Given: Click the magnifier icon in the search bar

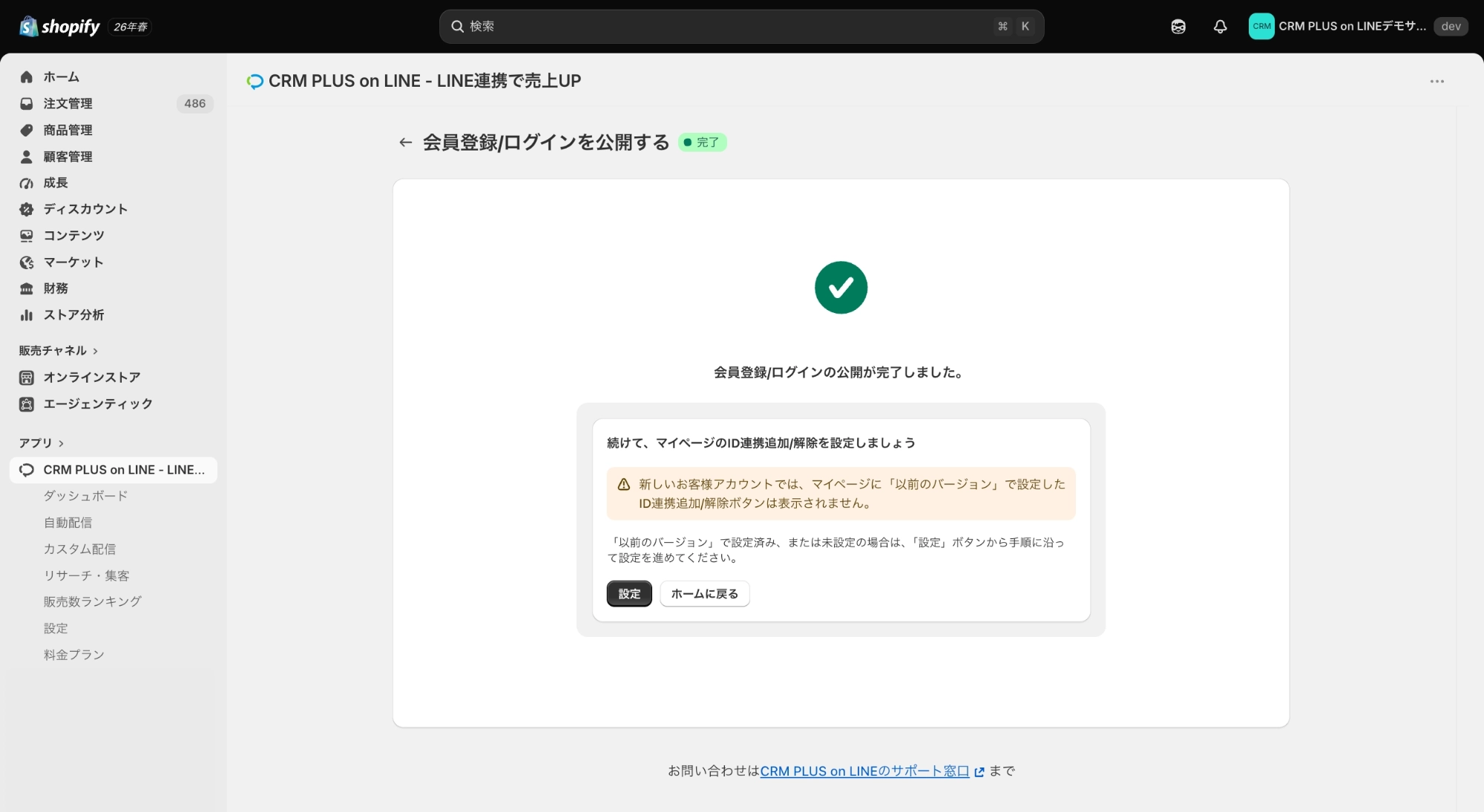Looking at the screenshot, I should coord(458,27).
